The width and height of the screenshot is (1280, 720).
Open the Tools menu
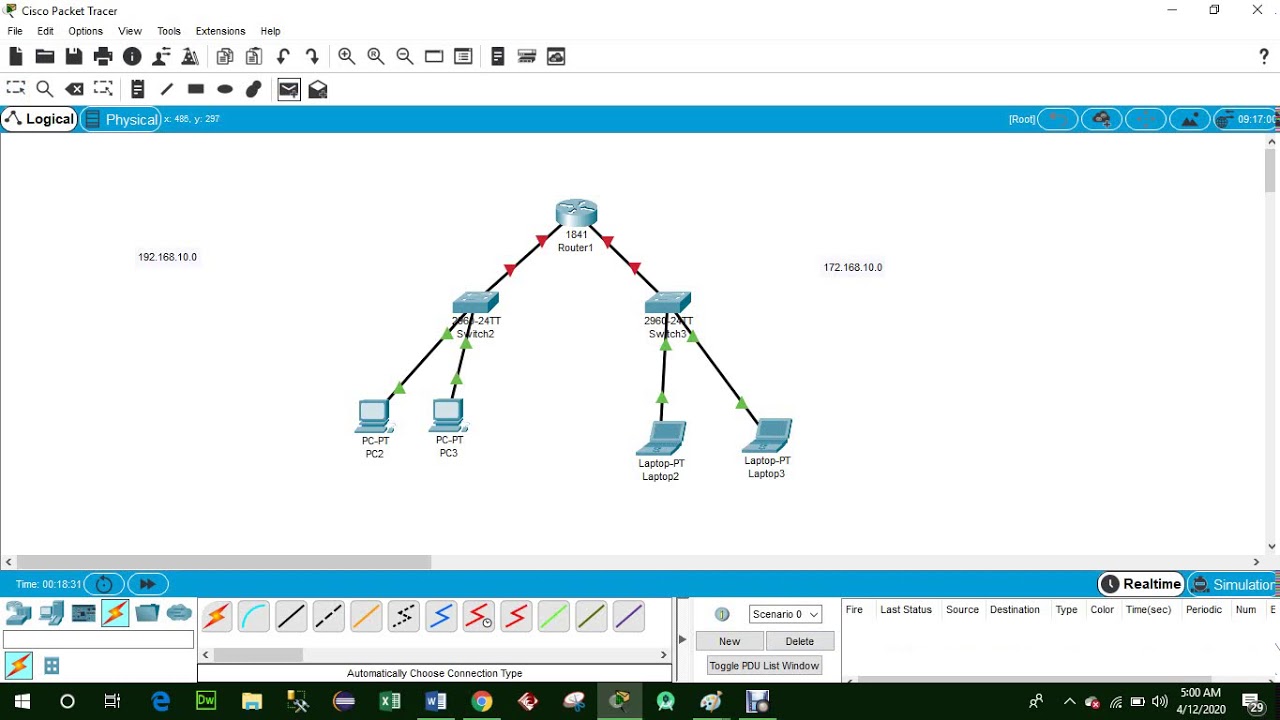click(x=169, y=31)
